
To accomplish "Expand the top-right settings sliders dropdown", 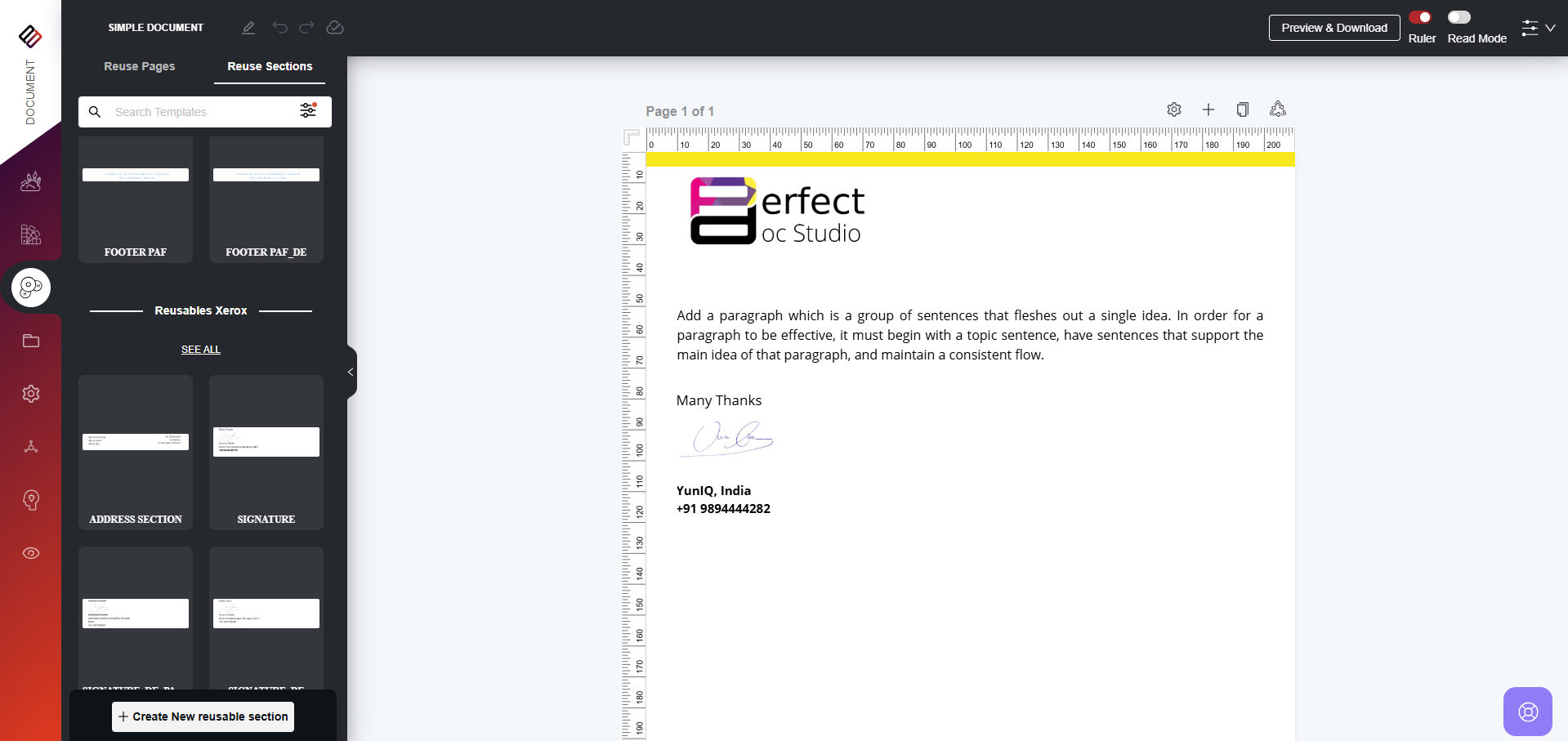I will [x=1538, y=29].
